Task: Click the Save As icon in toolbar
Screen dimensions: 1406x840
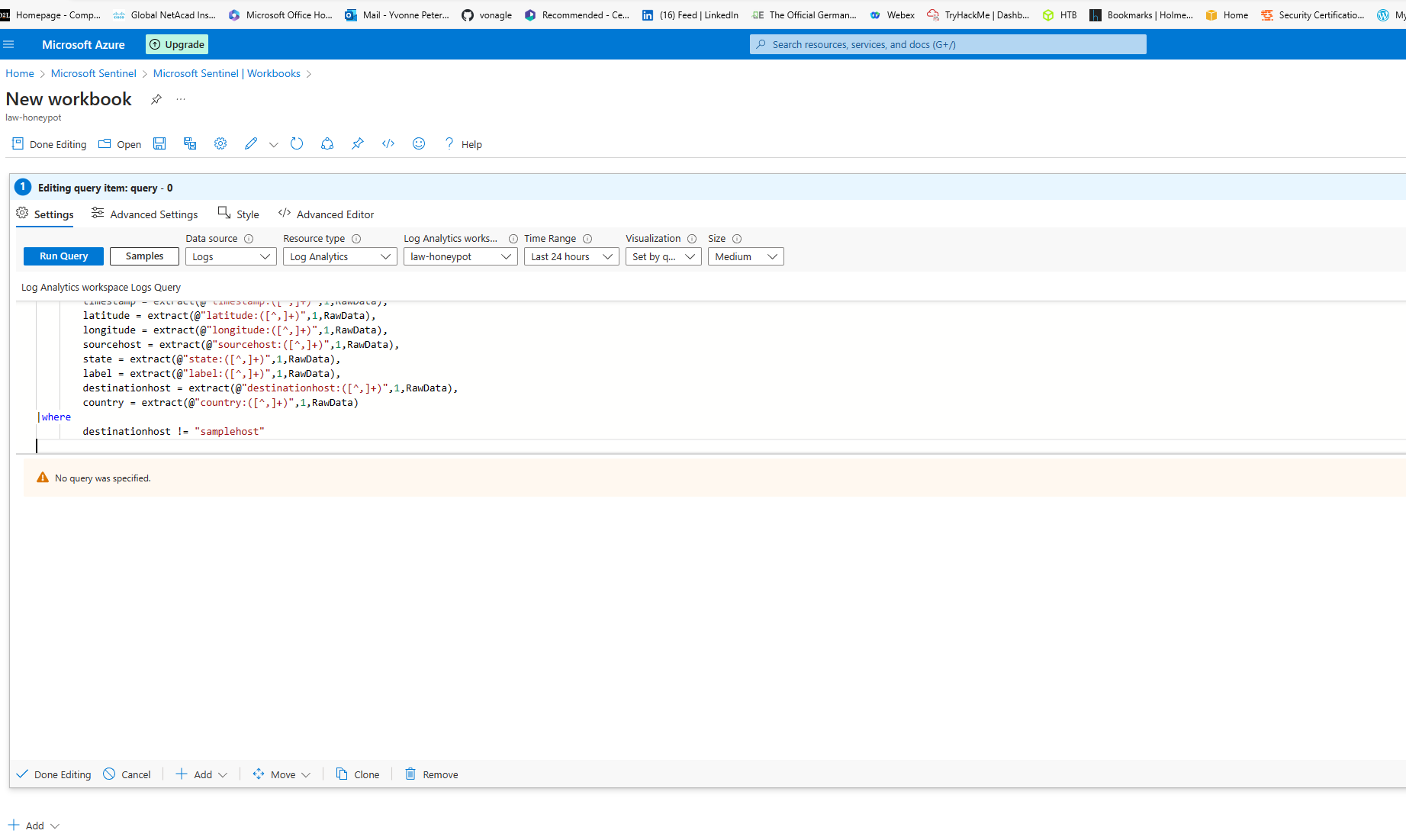Action: click(x=190, y=143)
